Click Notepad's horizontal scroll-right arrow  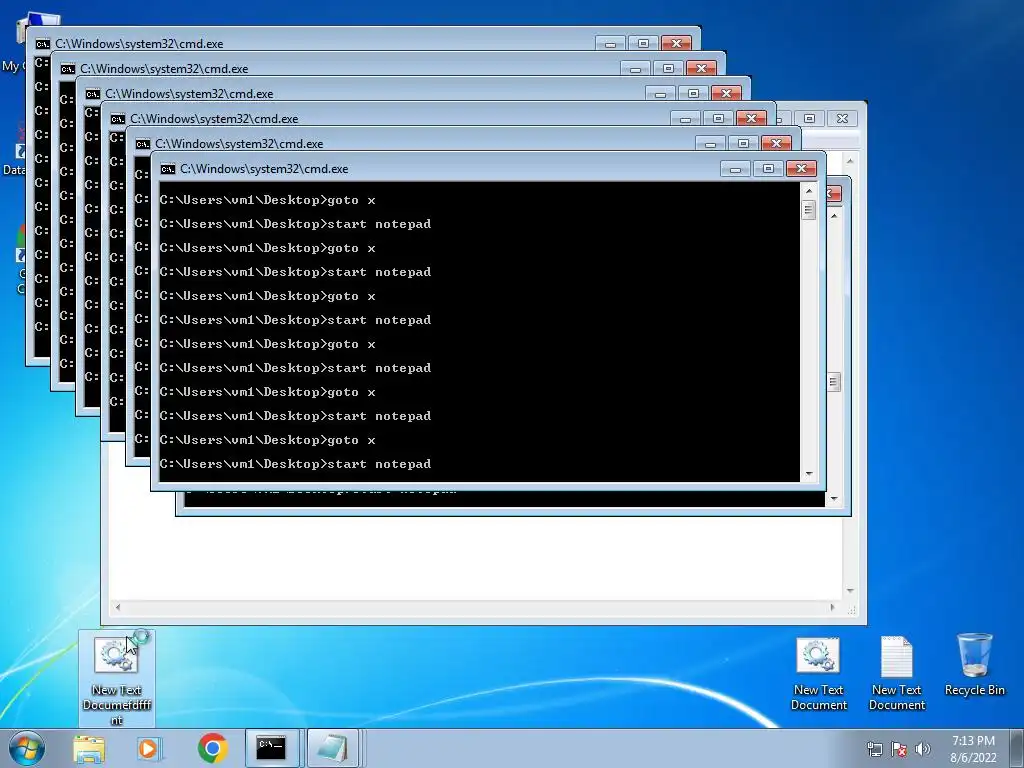pos(832,607)
